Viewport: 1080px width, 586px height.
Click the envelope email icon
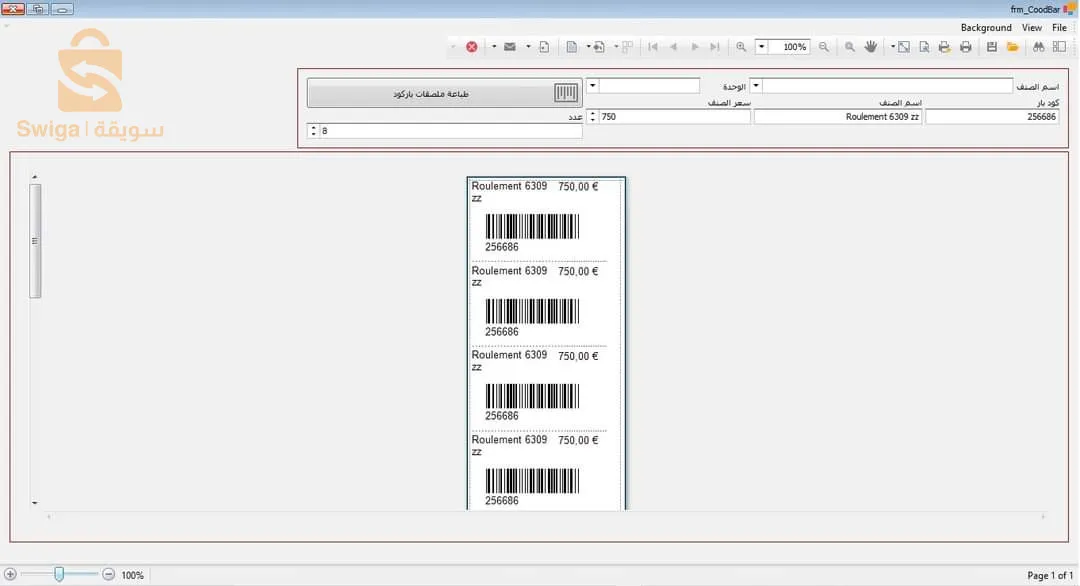[x=510, y=47]
